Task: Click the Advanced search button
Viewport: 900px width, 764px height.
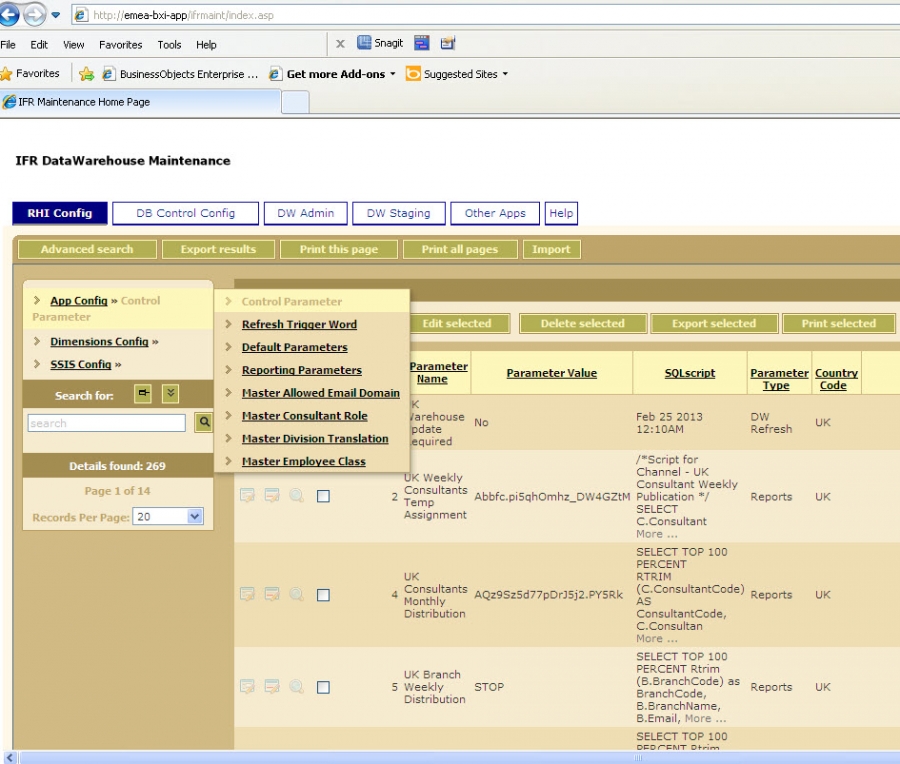Action: pyautogui.click(x=87, y=249)
